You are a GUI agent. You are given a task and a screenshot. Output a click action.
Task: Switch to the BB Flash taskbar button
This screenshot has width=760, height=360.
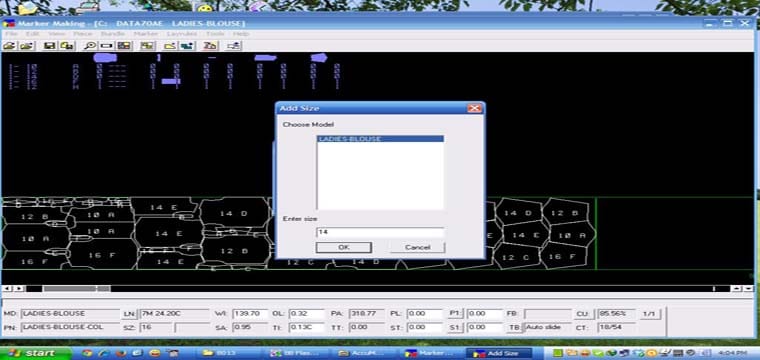pyautogui.click(x=296, y=353)
